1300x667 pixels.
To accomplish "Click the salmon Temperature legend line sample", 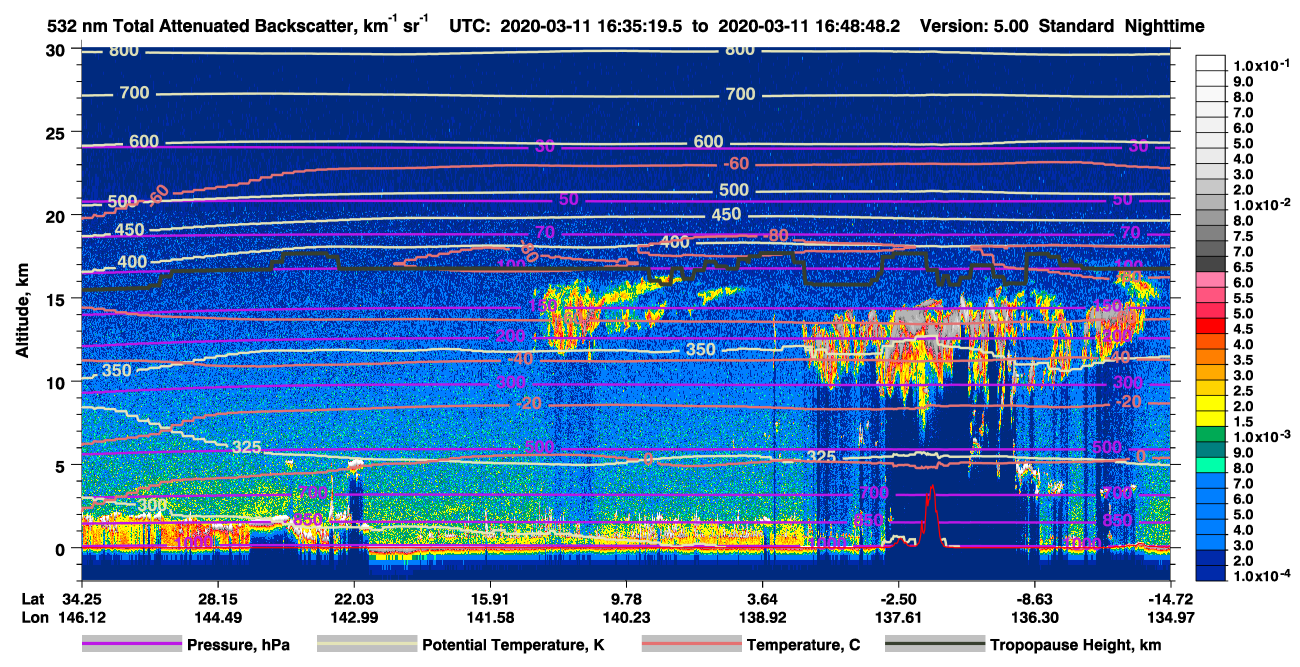I will click(690, 645).
